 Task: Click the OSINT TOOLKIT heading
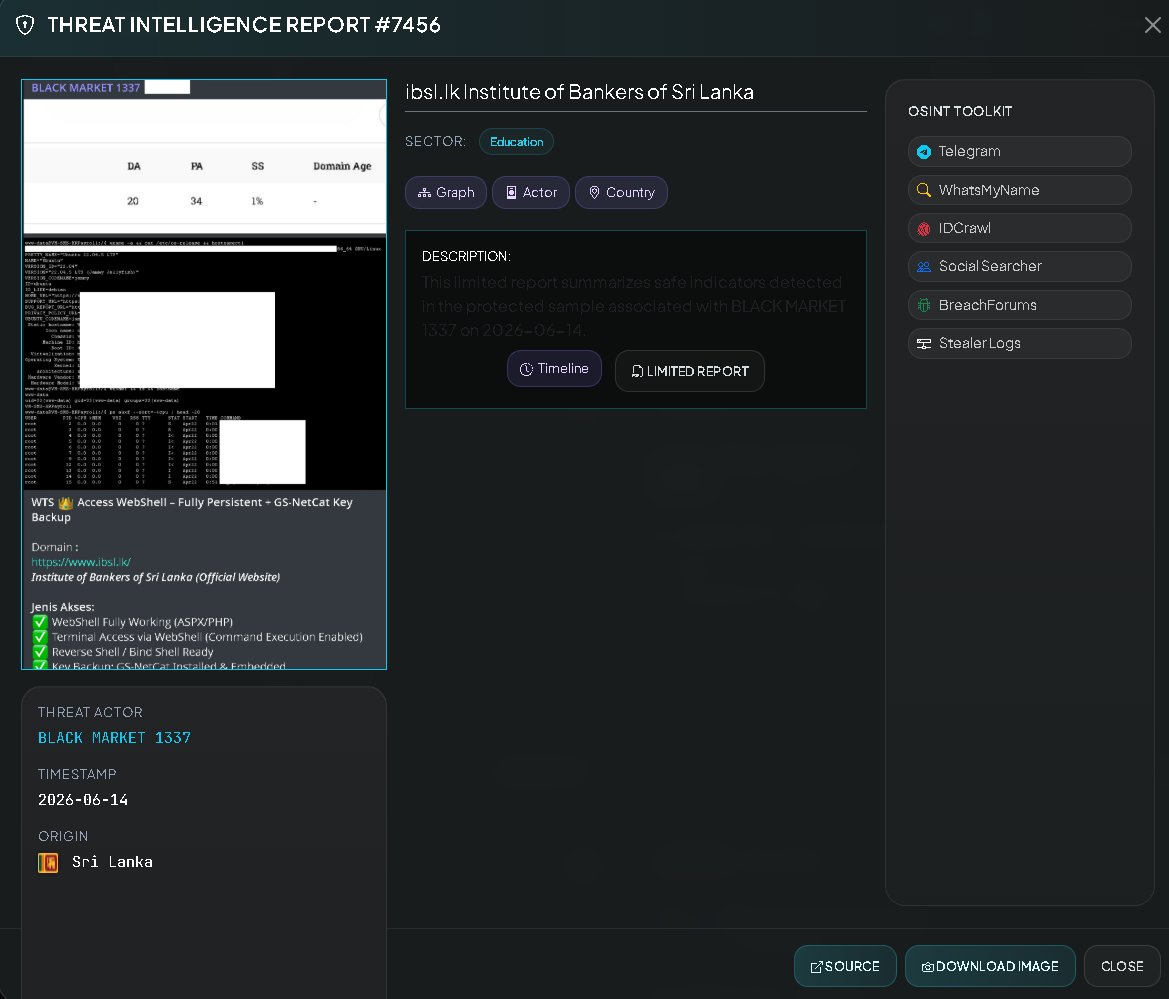(960, 111)
